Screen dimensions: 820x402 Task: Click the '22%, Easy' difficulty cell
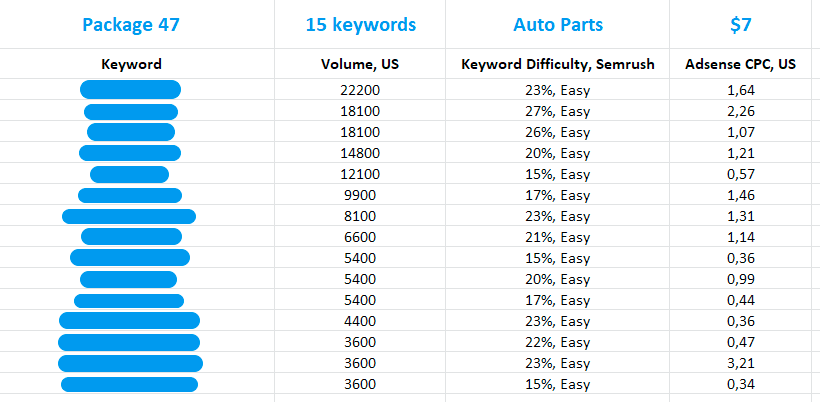click(558, 342)
